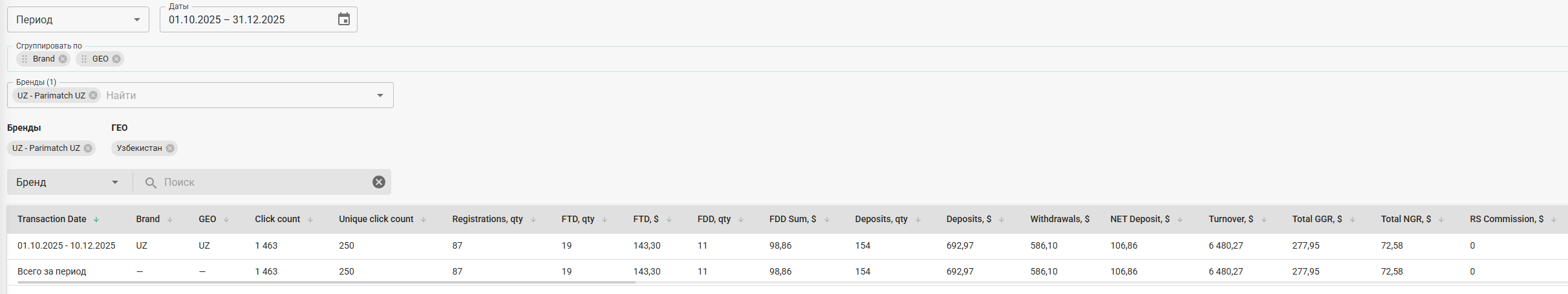Click the magnifier search icon
Image resolution: width=1568 pixels, height=294 pixels.
pyautogui.click(x=151, y=183)
